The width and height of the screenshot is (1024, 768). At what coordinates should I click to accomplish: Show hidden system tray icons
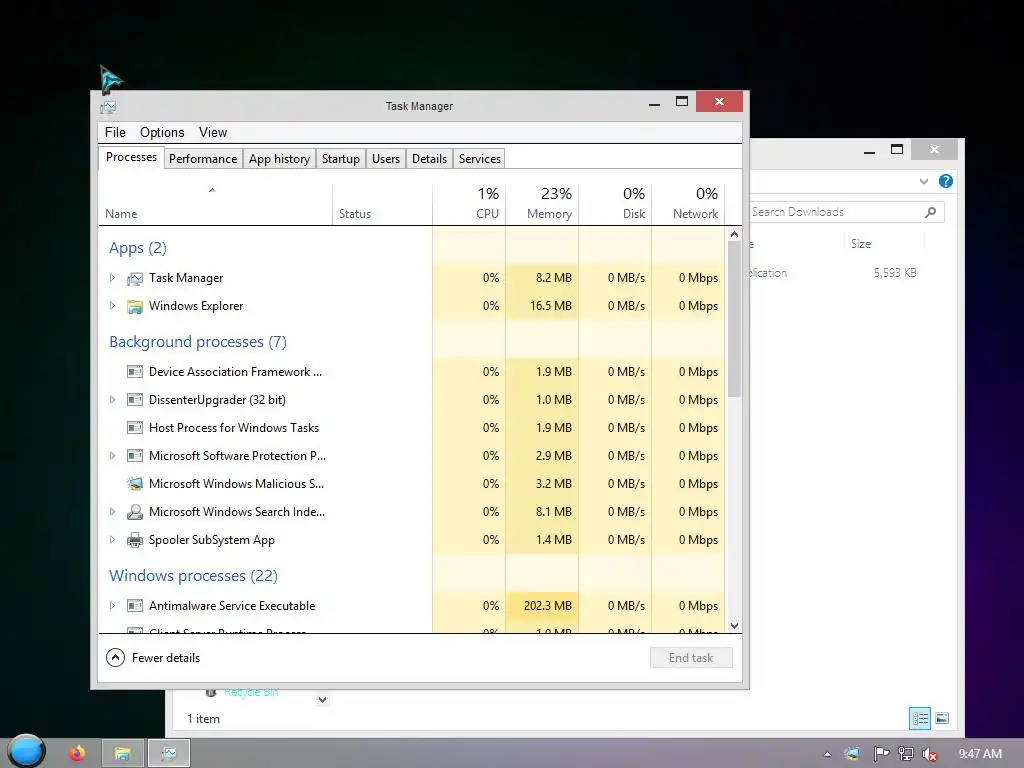827,754
